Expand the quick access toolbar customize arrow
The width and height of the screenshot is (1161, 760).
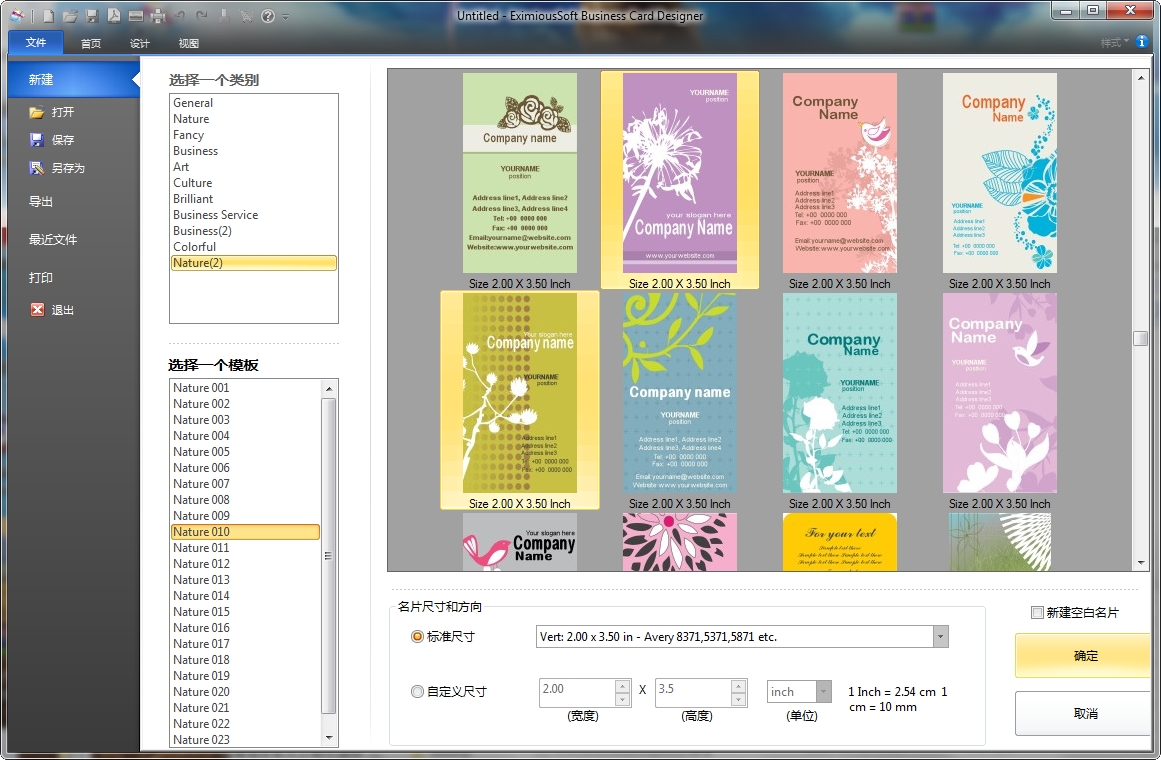tap(286, 17)
